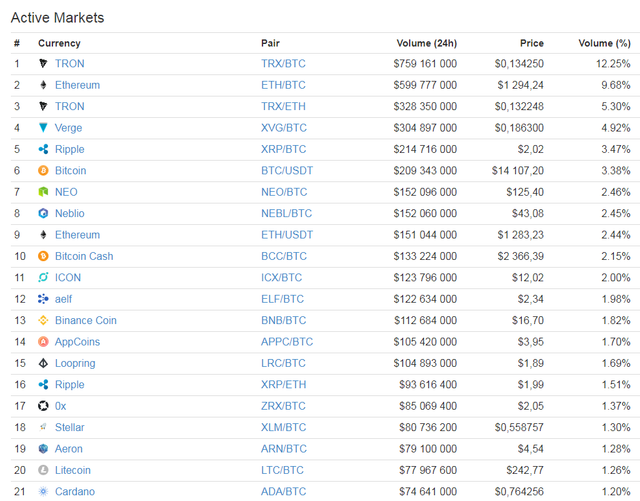
Task: Click the Volume (%) column header
Action: (604, 43)
